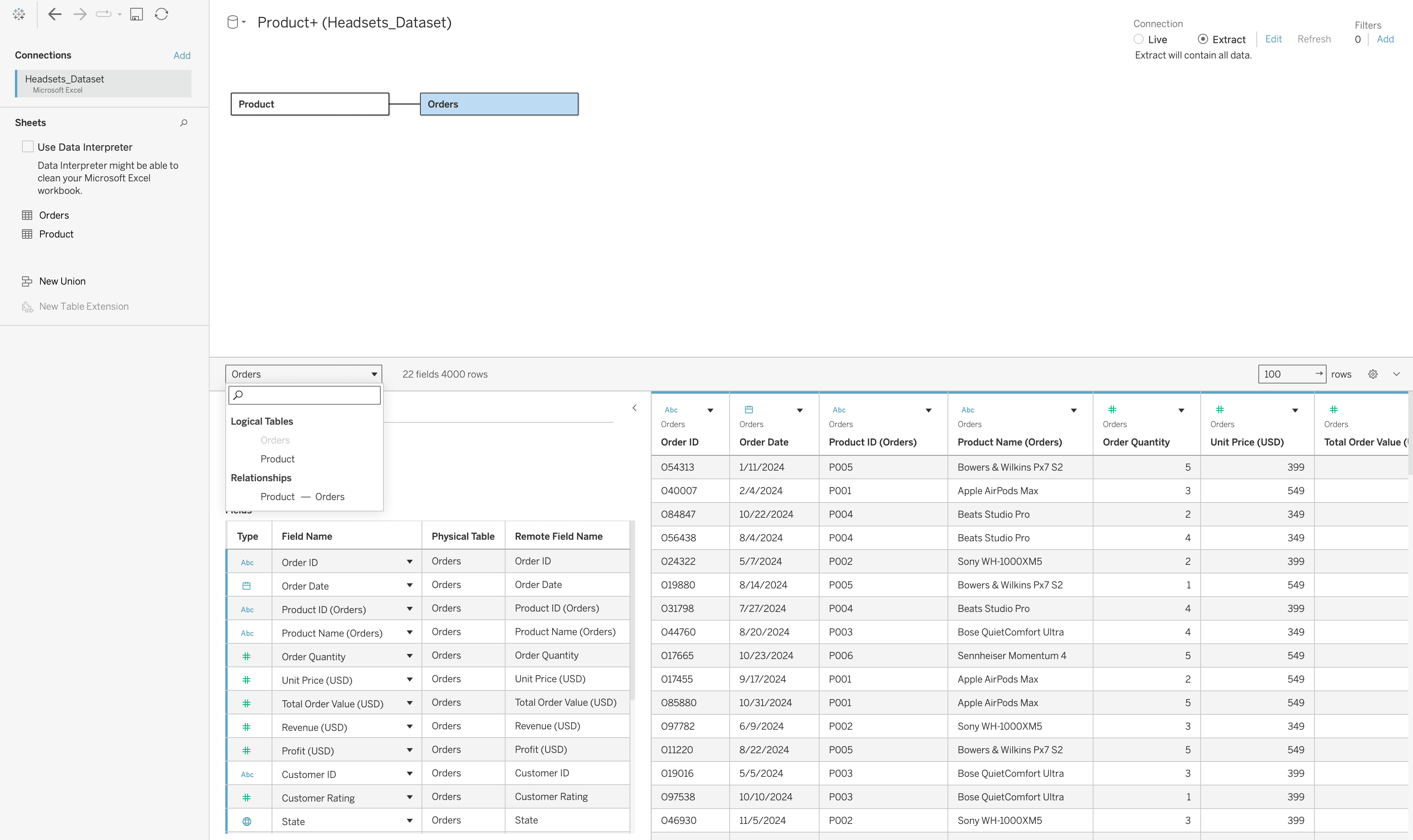Collapse metadata pane with left chevron
This screenshot has width=1413, height=840.
(x=634, y=408)
